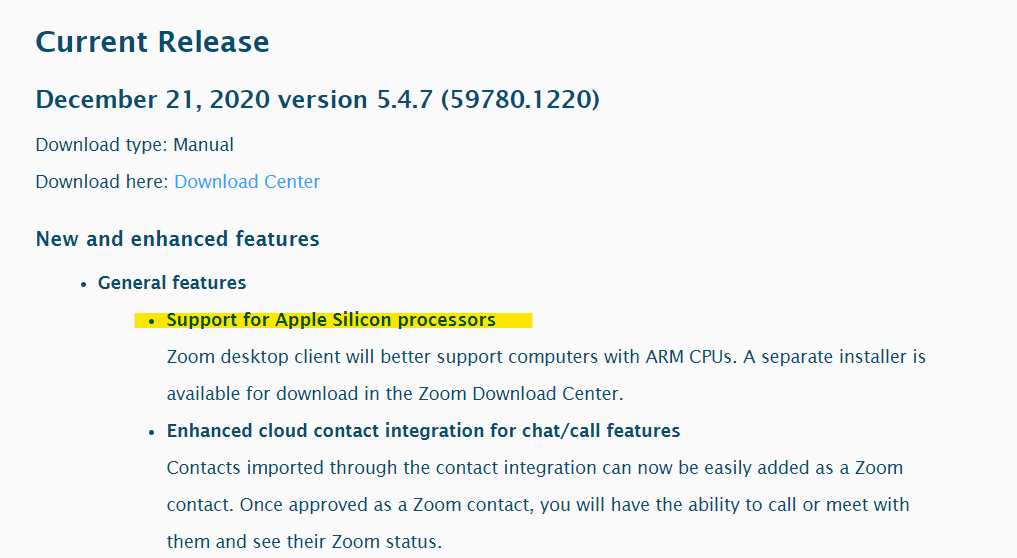Click the General features list item text
The height and width of the screenshot is (558, 1017).
172,283
